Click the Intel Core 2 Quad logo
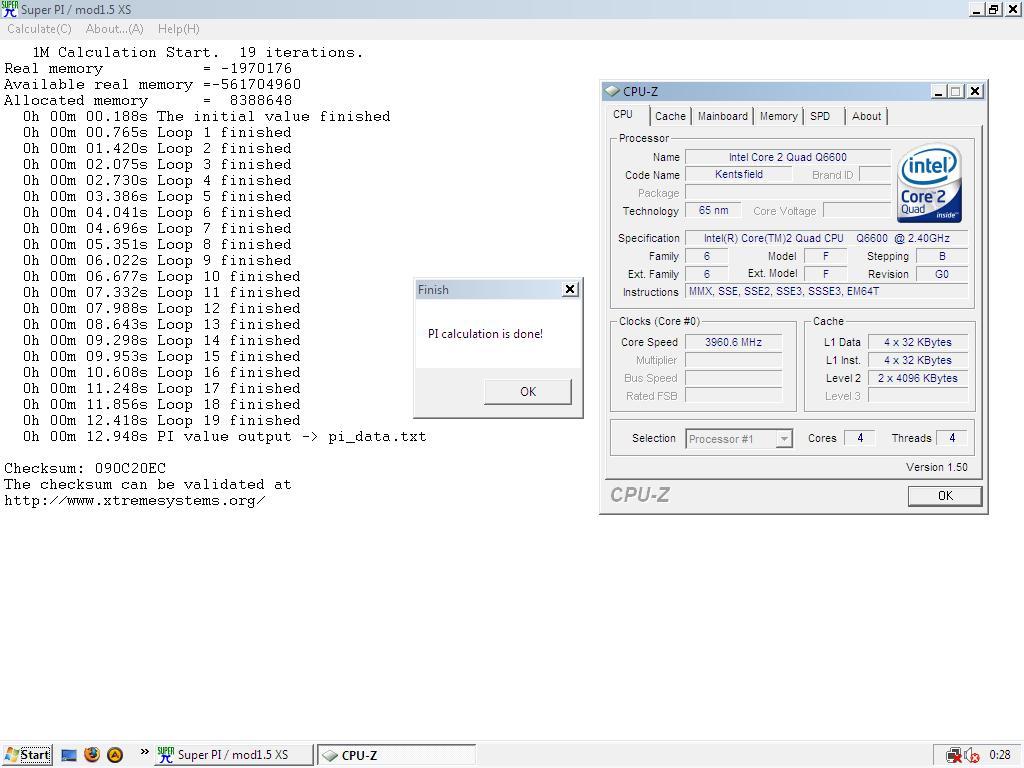Screen dimensions: 1024x768 tap(929, 183)
